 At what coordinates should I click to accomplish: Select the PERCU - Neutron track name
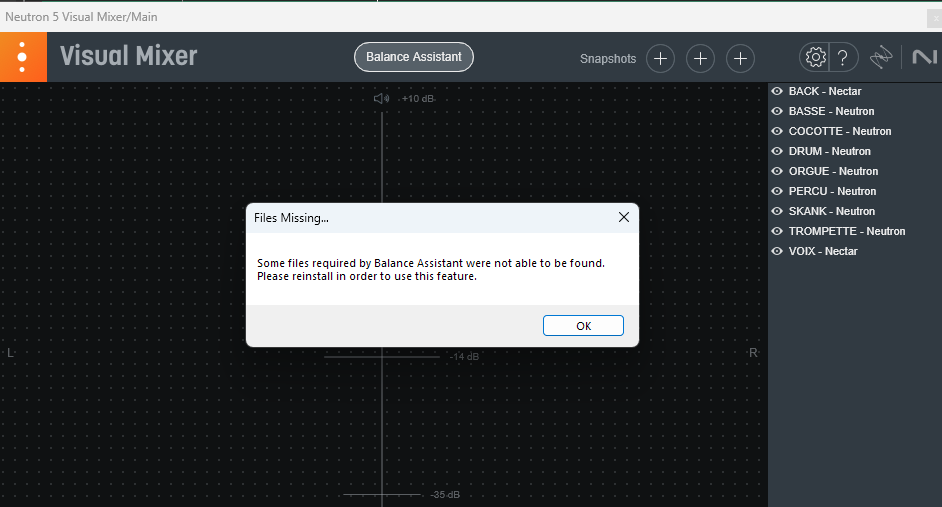pyautogui.click(x=832, y=191)
